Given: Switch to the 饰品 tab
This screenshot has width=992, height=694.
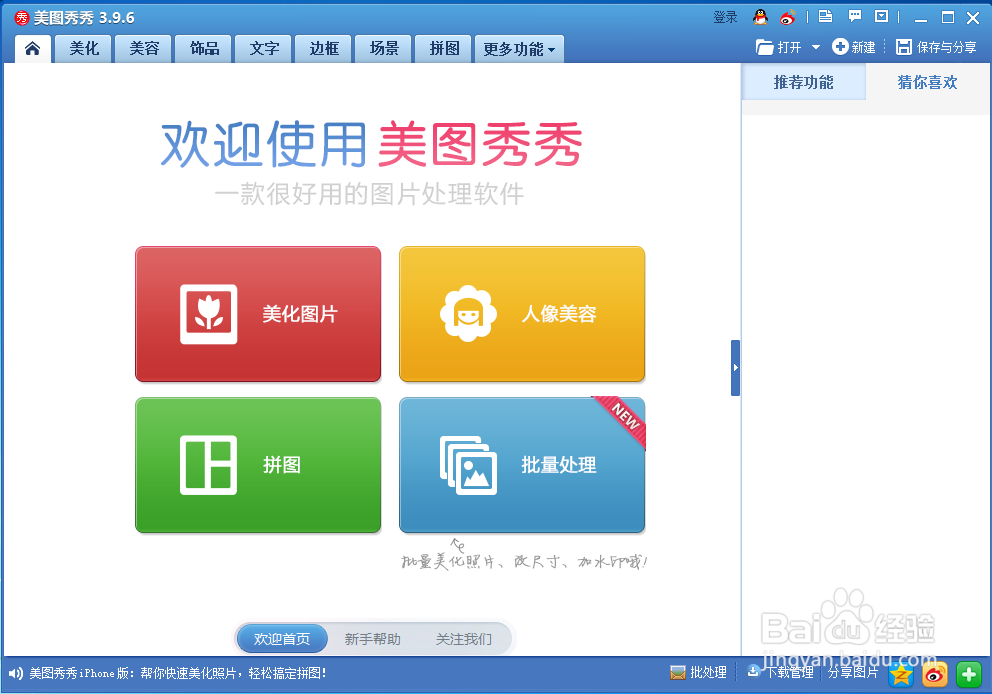Looking at the screenshot, I should click(x=204, y=49).
